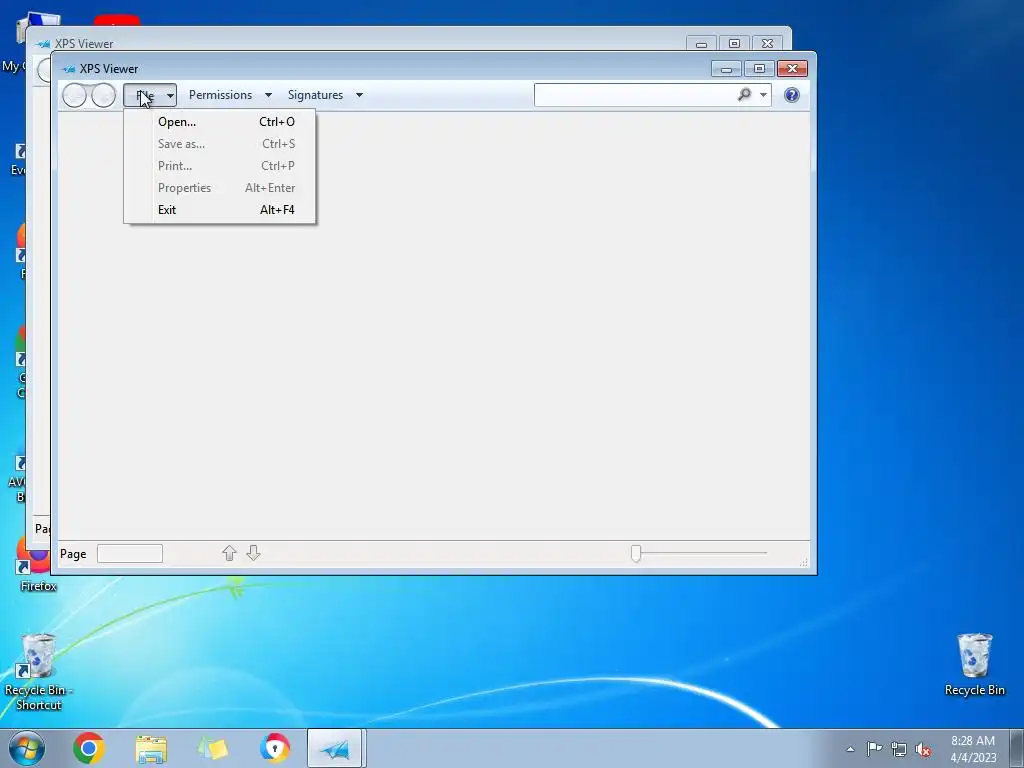Close the background XPS Viewer window
The image size is (1024, 768).
coord(767,44)
